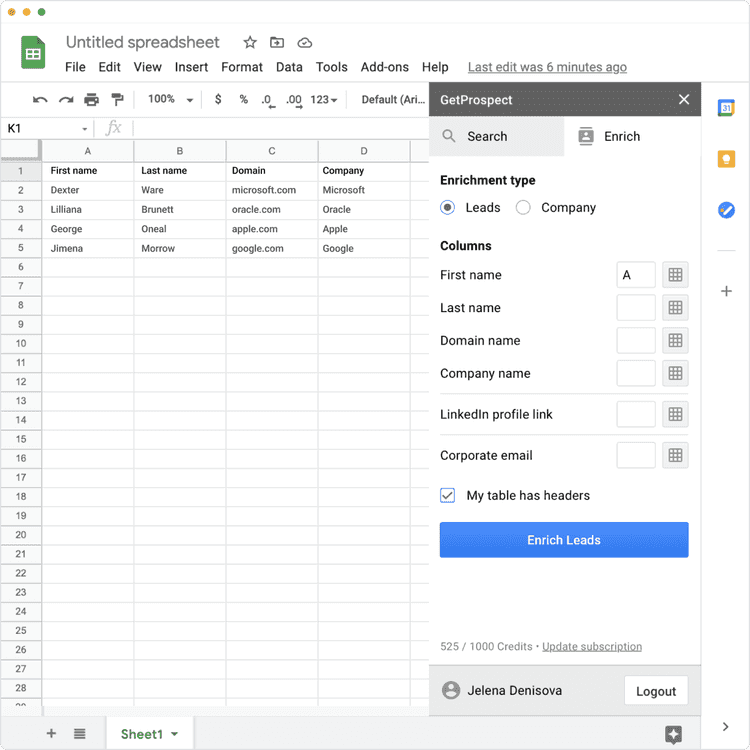This screenshot has height=750, width=750.
Task: Click the Corporate email column input
Action: pyautogui.click(x=636, y=455)
